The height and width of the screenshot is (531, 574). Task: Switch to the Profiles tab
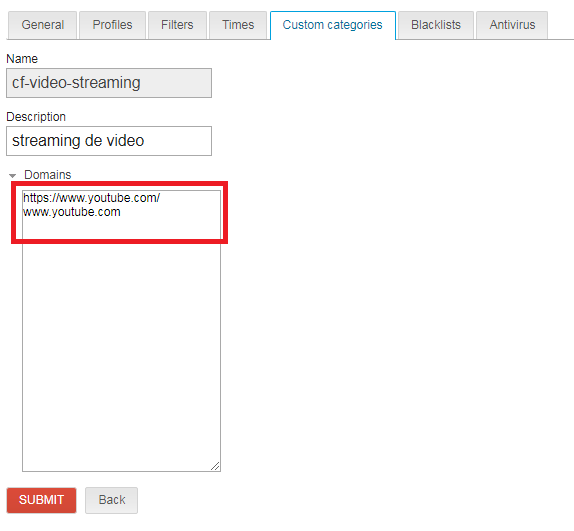click(x=112, y=25)
